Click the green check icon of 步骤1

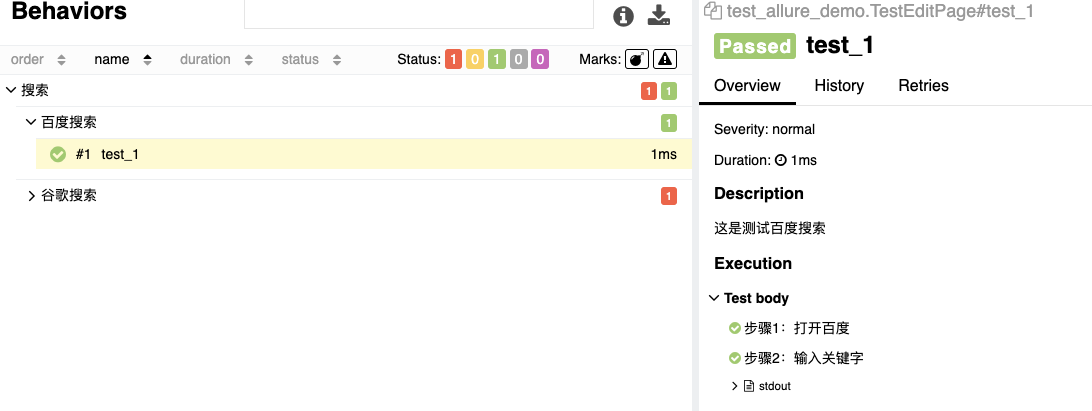point(734,328)
